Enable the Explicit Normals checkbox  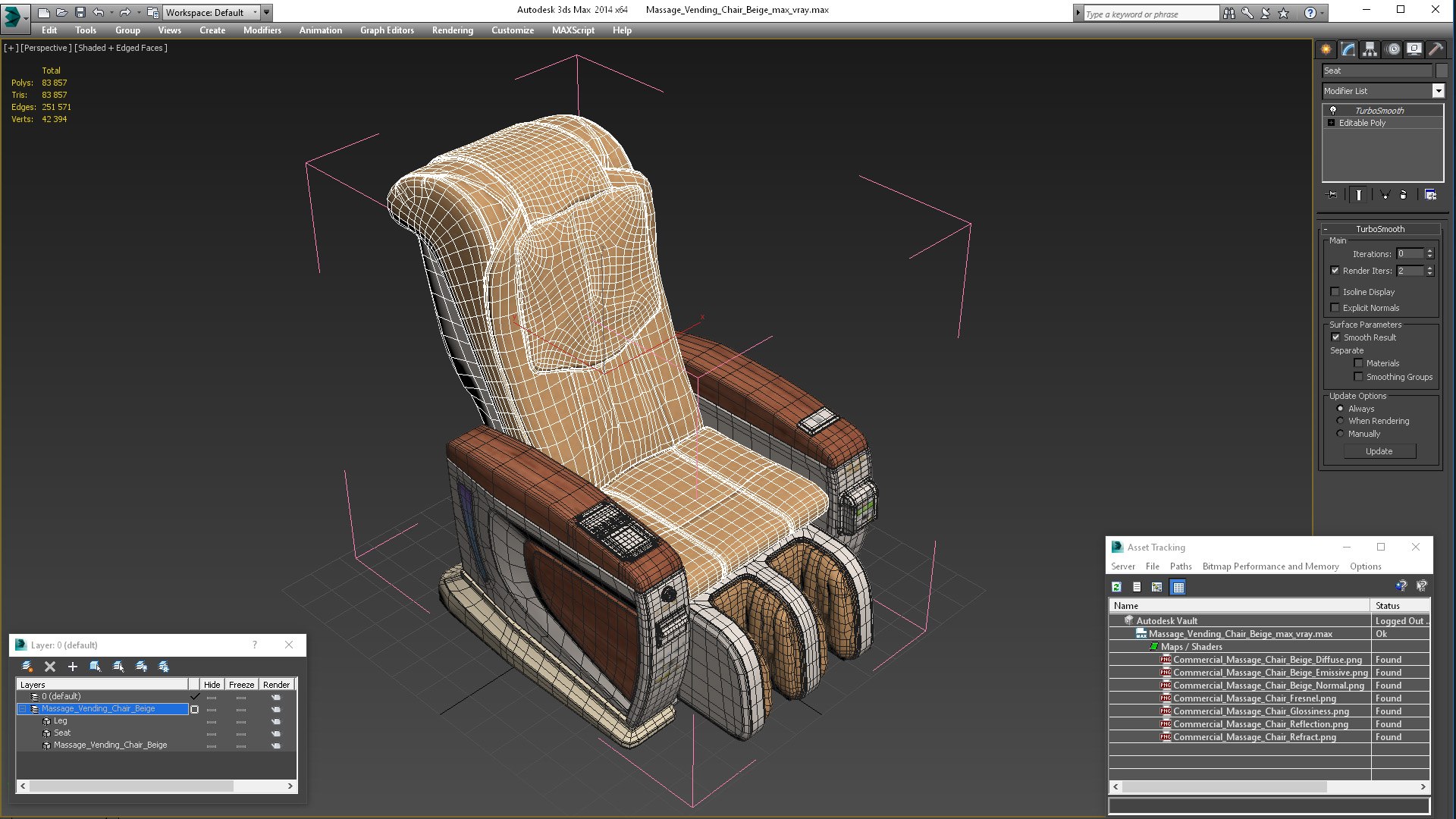click(1335, 308)
